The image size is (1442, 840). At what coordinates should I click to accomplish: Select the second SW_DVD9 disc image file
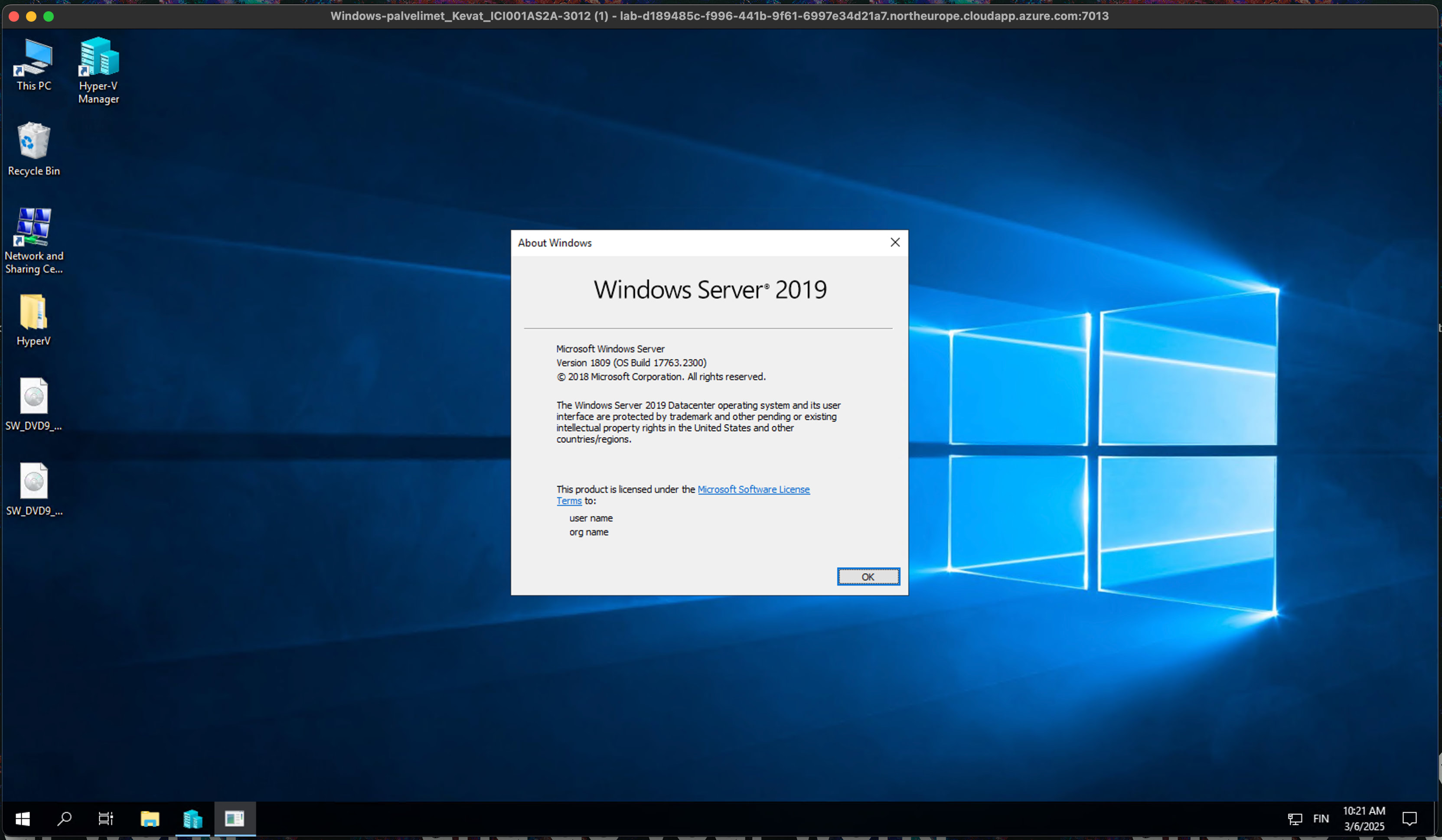click(x=33, y=488)
